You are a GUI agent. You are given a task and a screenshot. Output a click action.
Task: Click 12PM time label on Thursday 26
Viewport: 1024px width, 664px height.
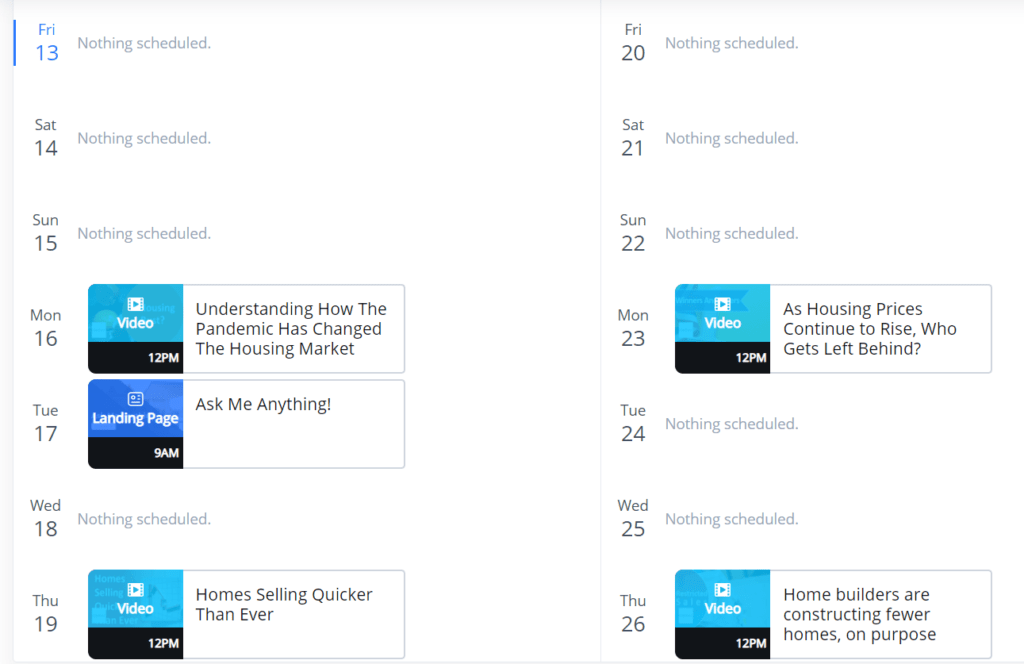click(751, 643)
